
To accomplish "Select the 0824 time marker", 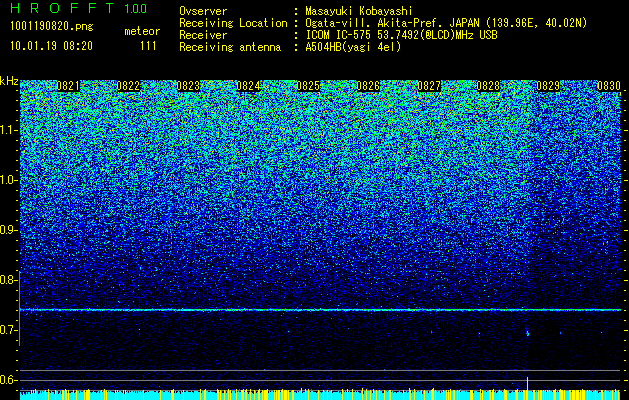I will [248, 86].
